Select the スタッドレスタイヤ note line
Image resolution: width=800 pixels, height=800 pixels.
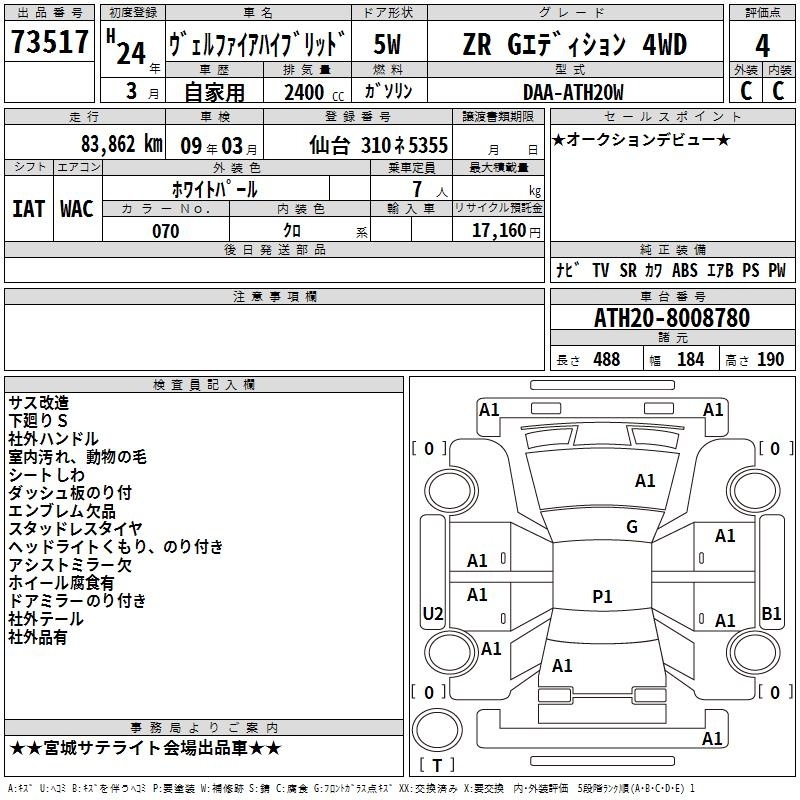(x=75, y=528)
